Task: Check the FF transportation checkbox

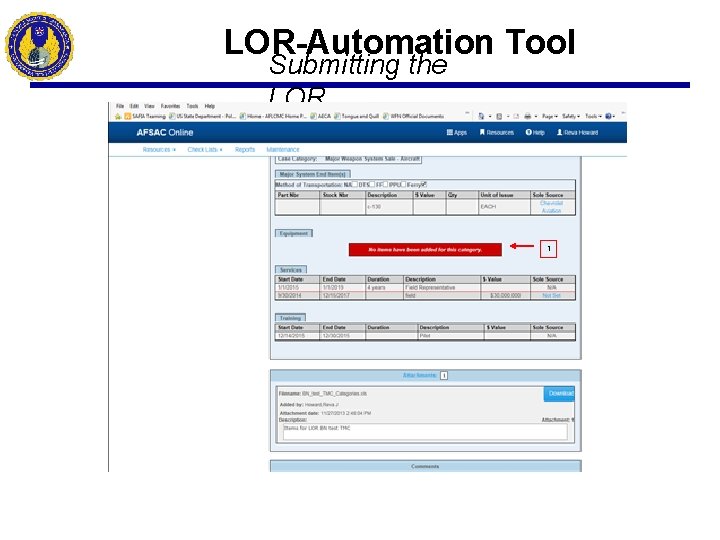Action: 385,184
